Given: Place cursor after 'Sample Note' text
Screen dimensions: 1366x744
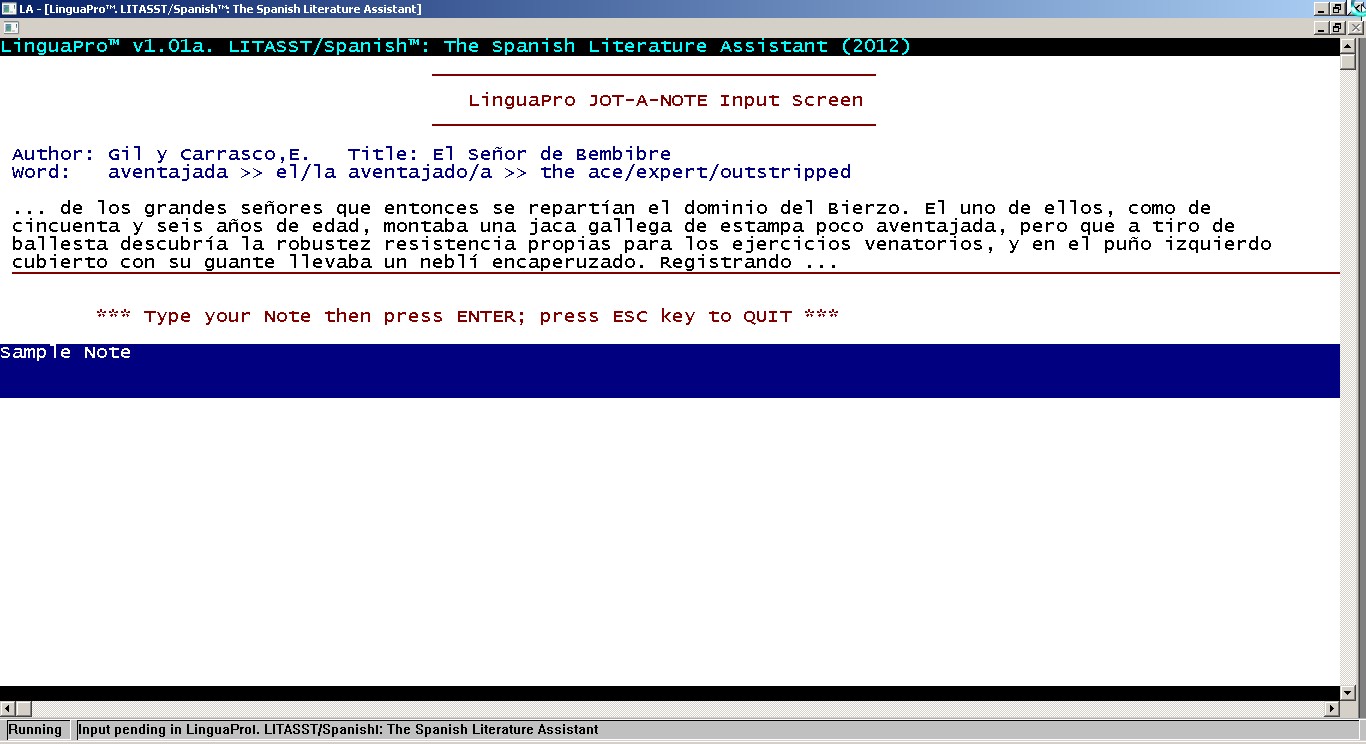Looking at the screenshot, I should click(x=133, y=353).
